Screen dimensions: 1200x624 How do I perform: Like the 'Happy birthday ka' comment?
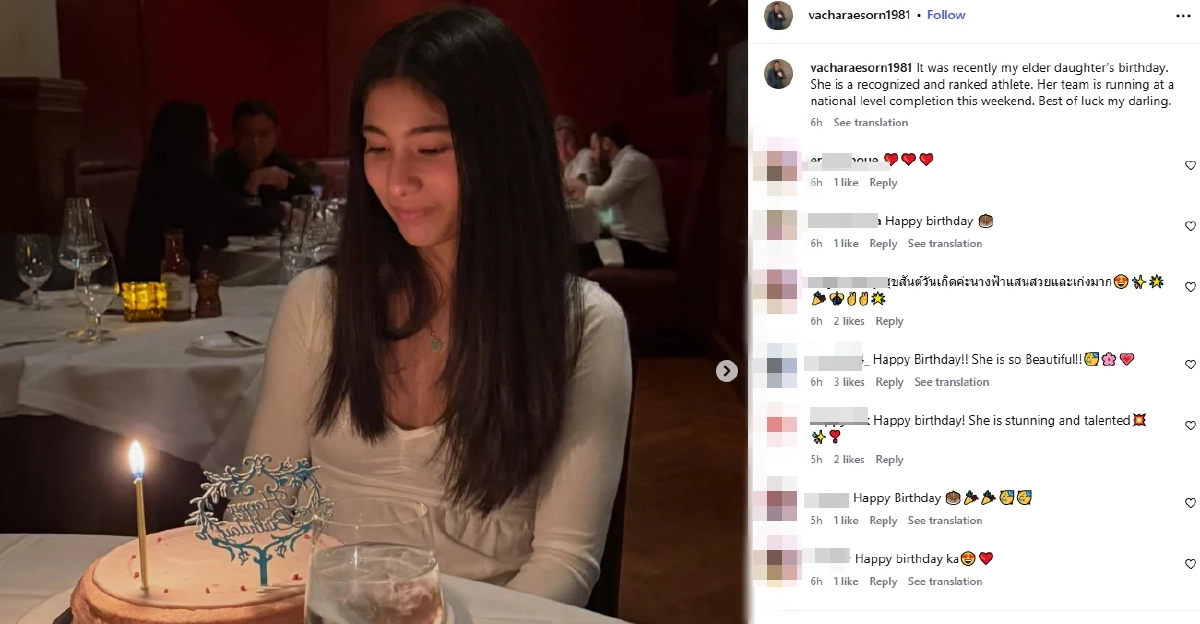click(x=1190, y=564)
